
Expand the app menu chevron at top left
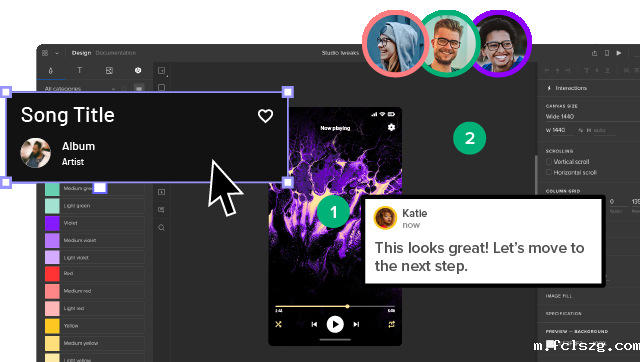(x=57, y=53)
